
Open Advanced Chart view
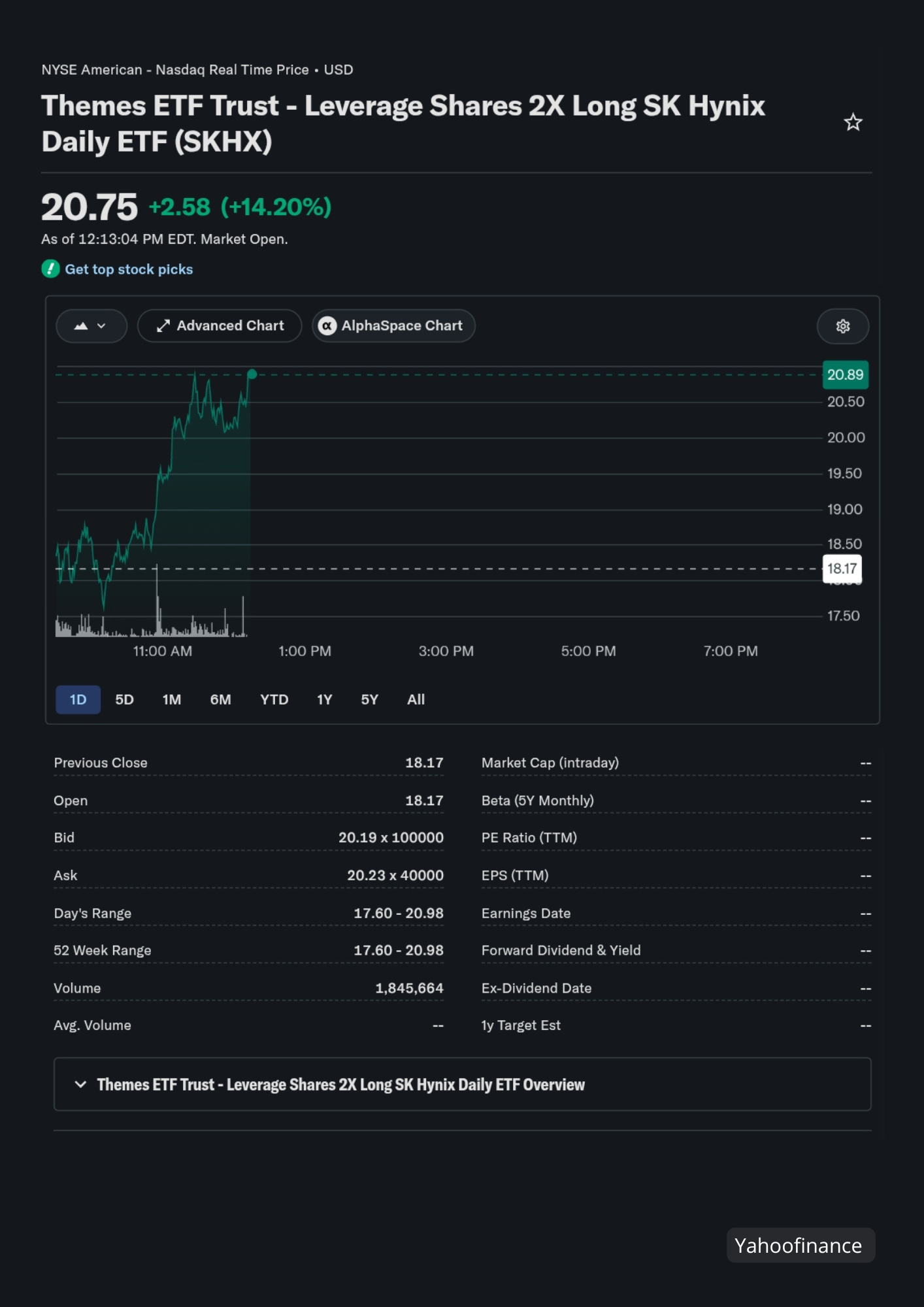[x=220, y=325]
